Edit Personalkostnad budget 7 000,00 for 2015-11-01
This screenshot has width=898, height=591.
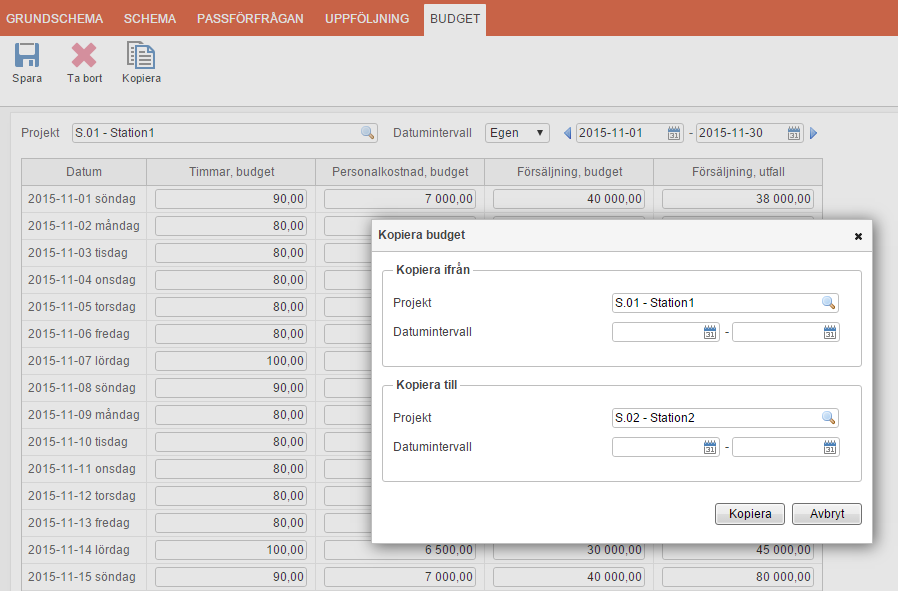click(x=400, y=199)
